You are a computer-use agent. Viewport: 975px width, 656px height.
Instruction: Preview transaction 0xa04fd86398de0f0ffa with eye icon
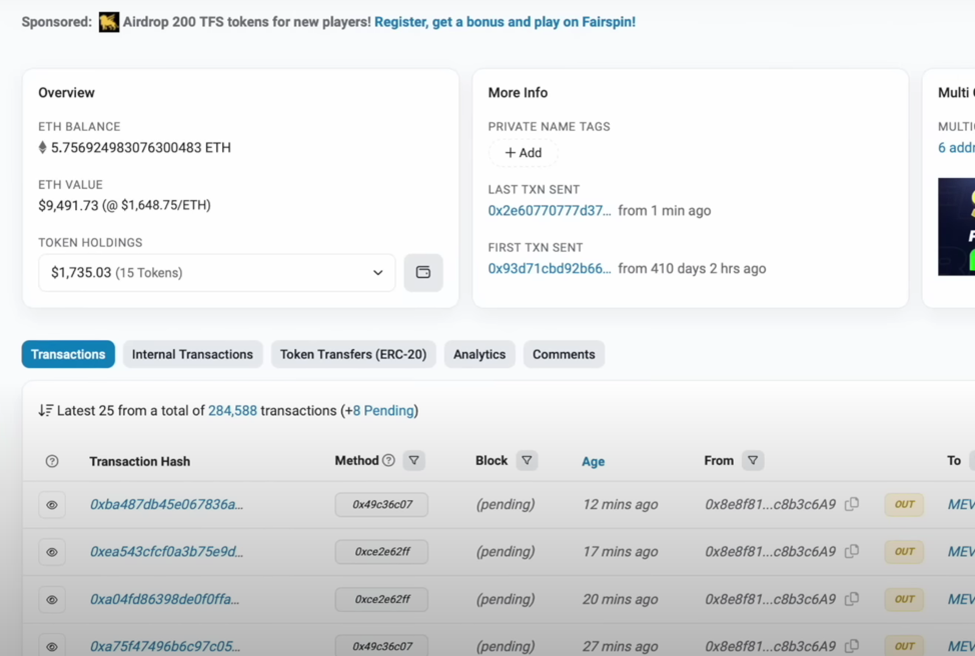52,599
